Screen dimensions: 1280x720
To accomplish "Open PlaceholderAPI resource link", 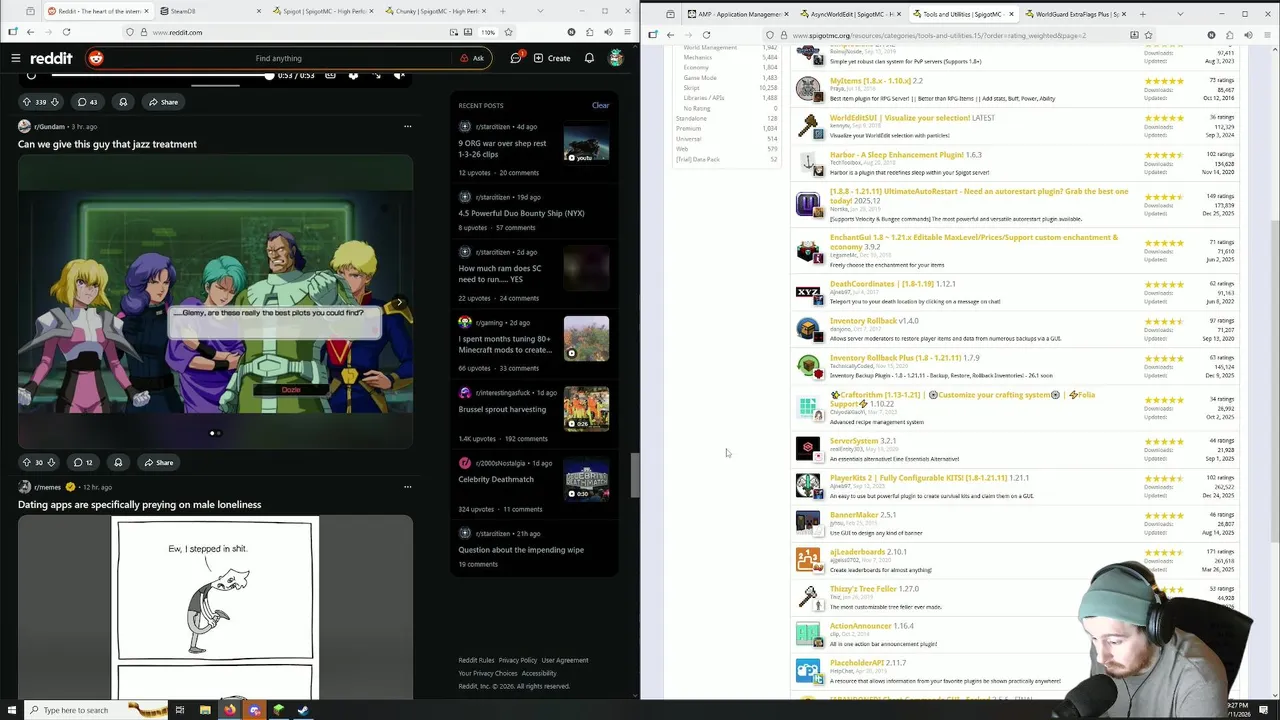I will (x=856, y=662).
